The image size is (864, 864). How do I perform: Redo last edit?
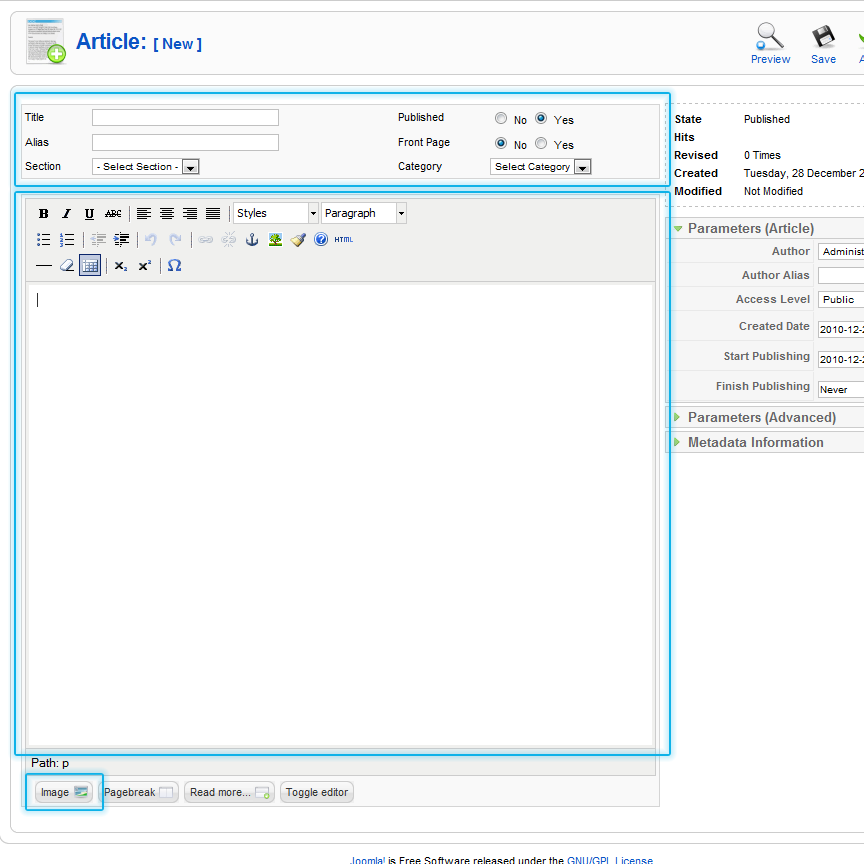175,239
